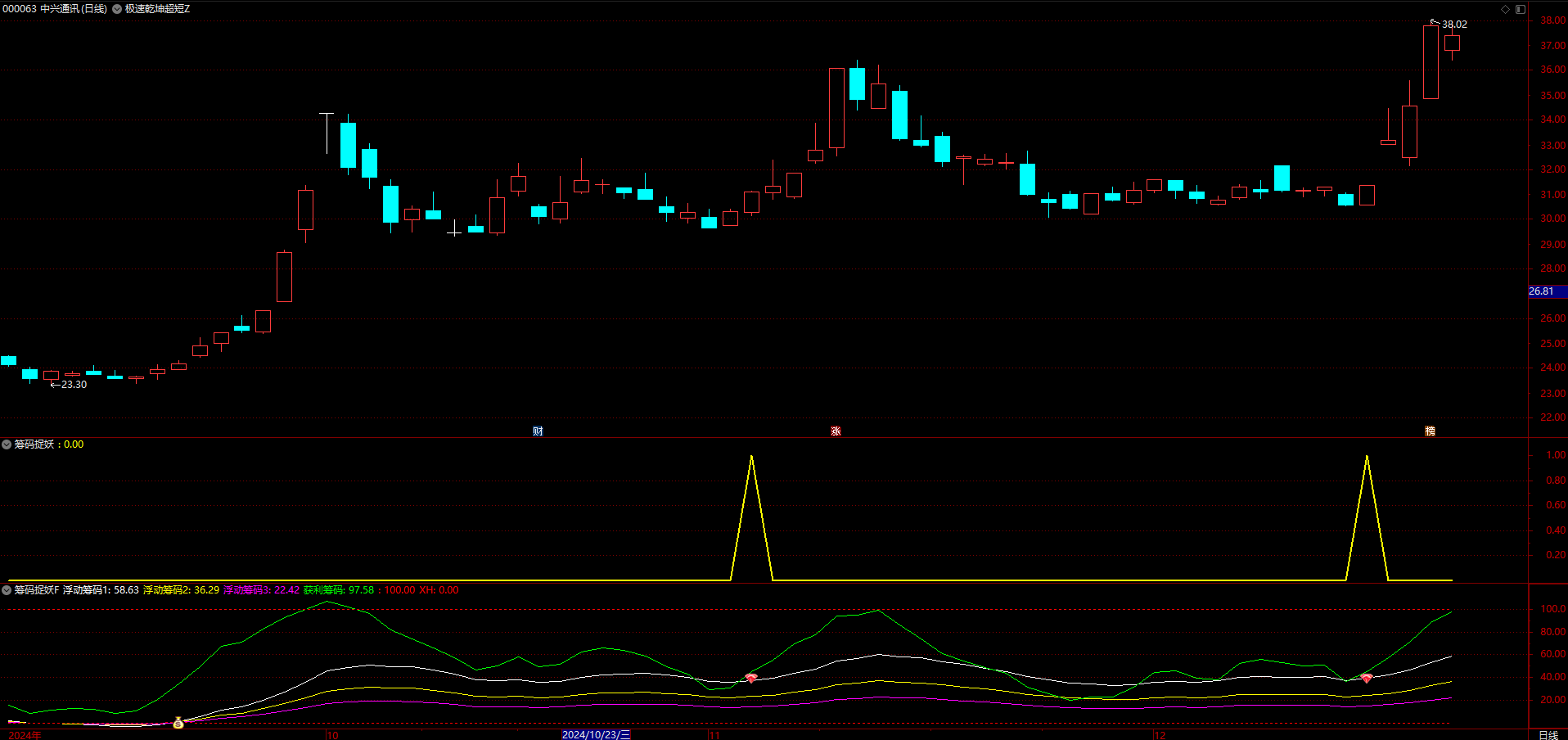Viewport: 1568px width, 740px height.
Task: Click the 极速乾坤超短Z indicator name
Action: 157,9
